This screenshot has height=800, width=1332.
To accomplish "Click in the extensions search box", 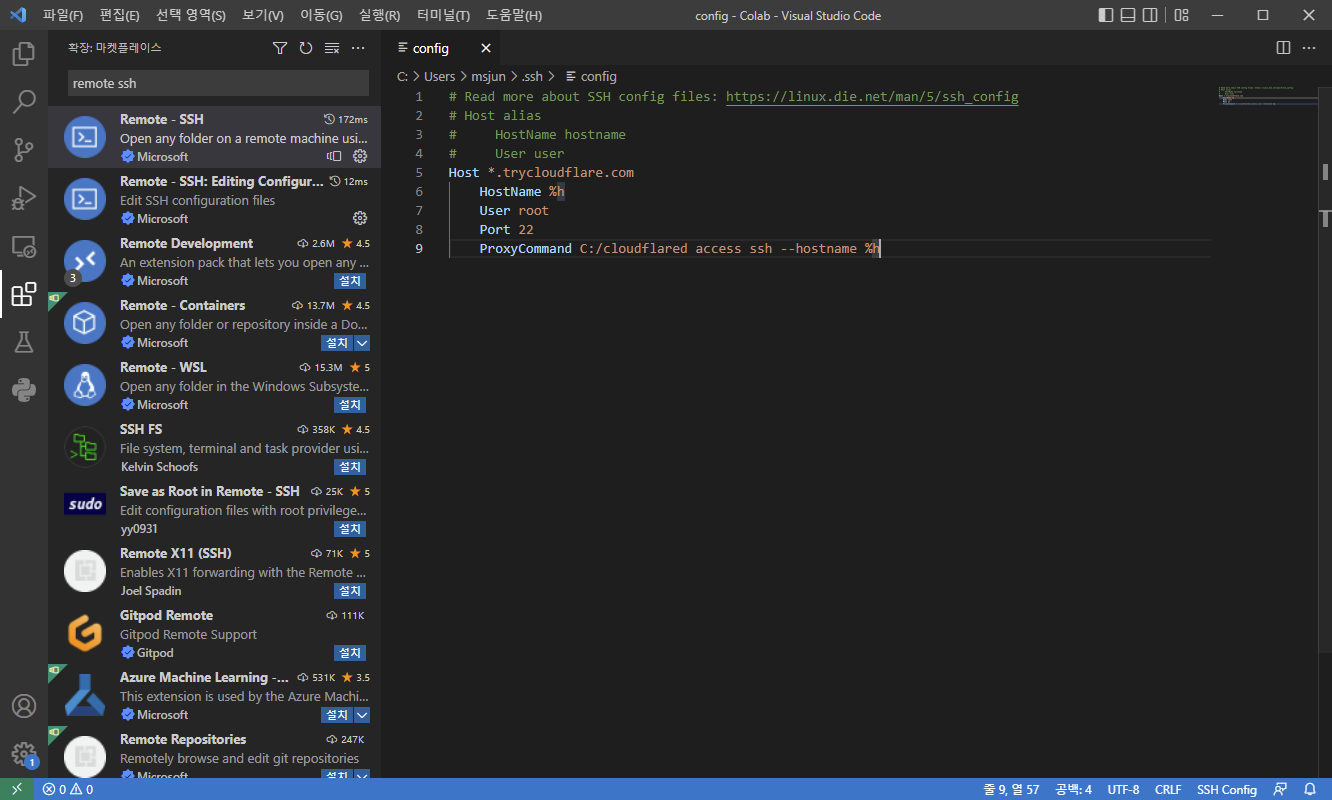I will 218,83.
